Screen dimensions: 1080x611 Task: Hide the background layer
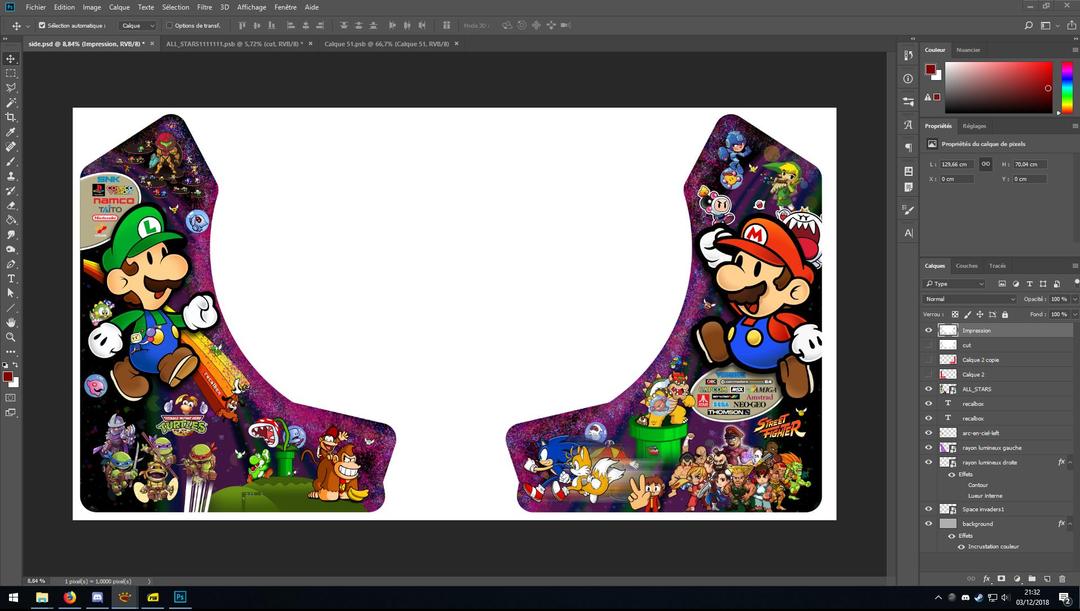coord(928,524)
